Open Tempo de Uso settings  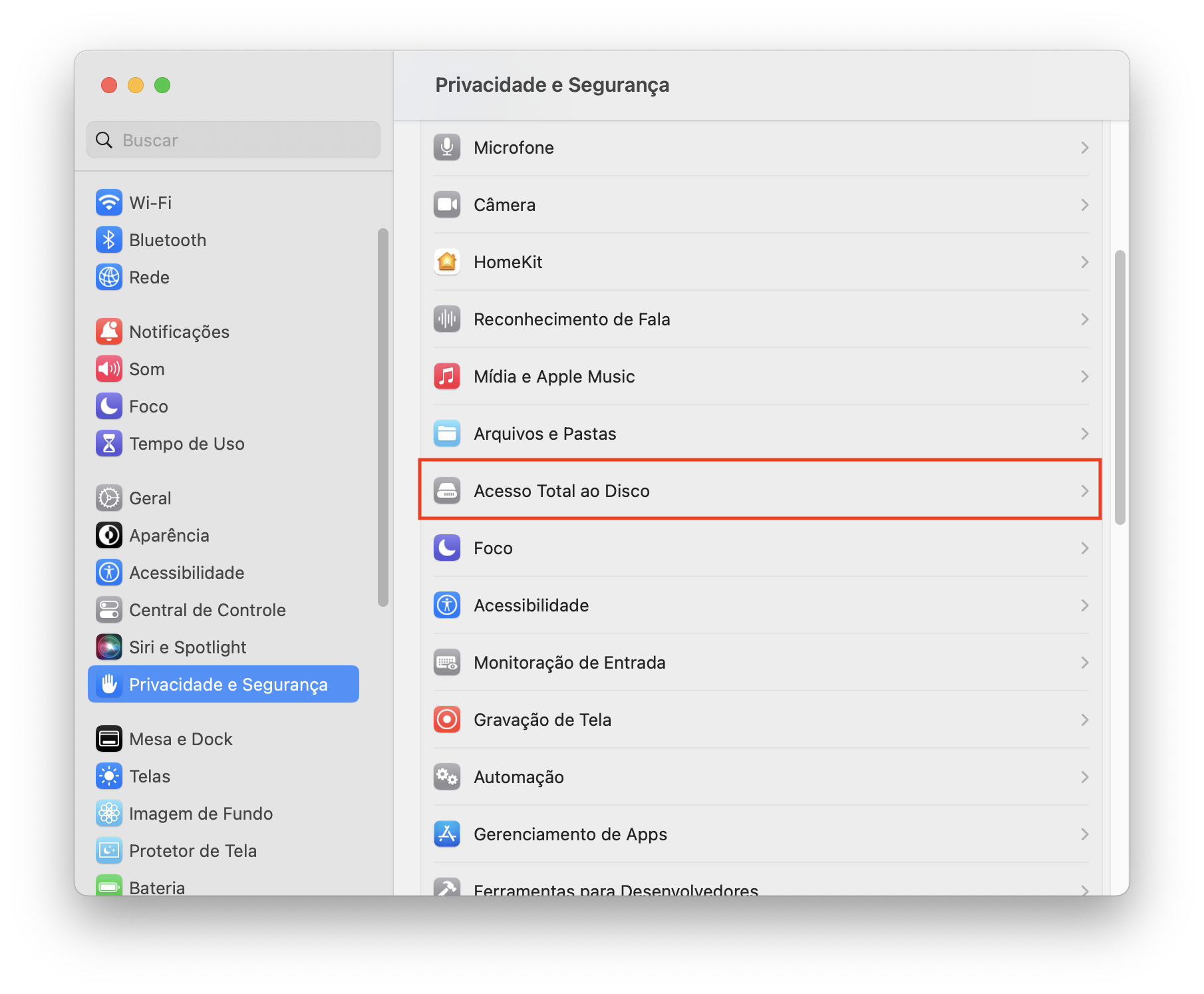tap(187, 443)
